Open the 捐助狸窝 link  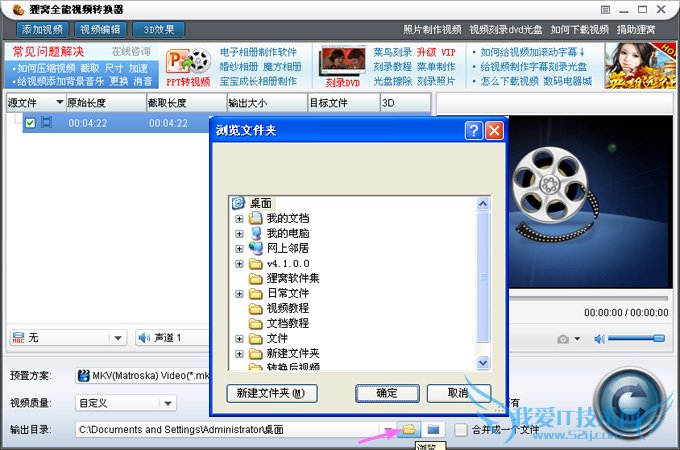tap(636, 29)
